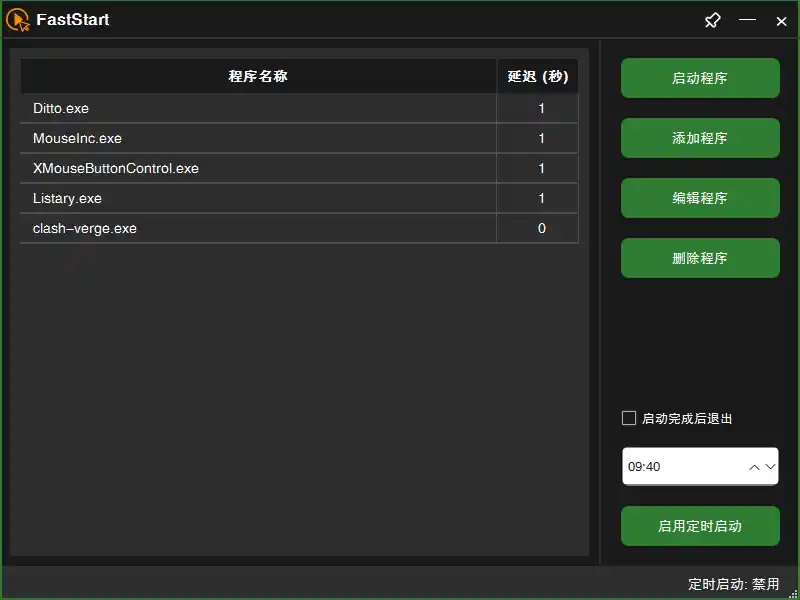Grab the resize grip in the window corner
The width and height of the screenshot is (800, 600).
pyautogui.click(x=792, y=593)
